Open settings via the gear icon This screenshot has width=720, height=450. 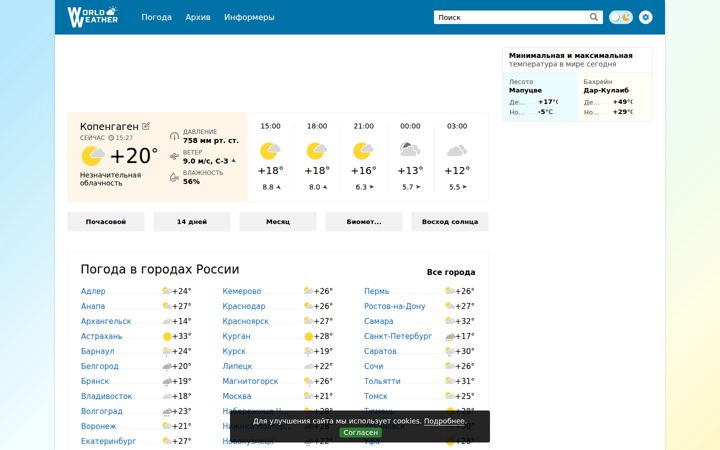coord(646,17)
